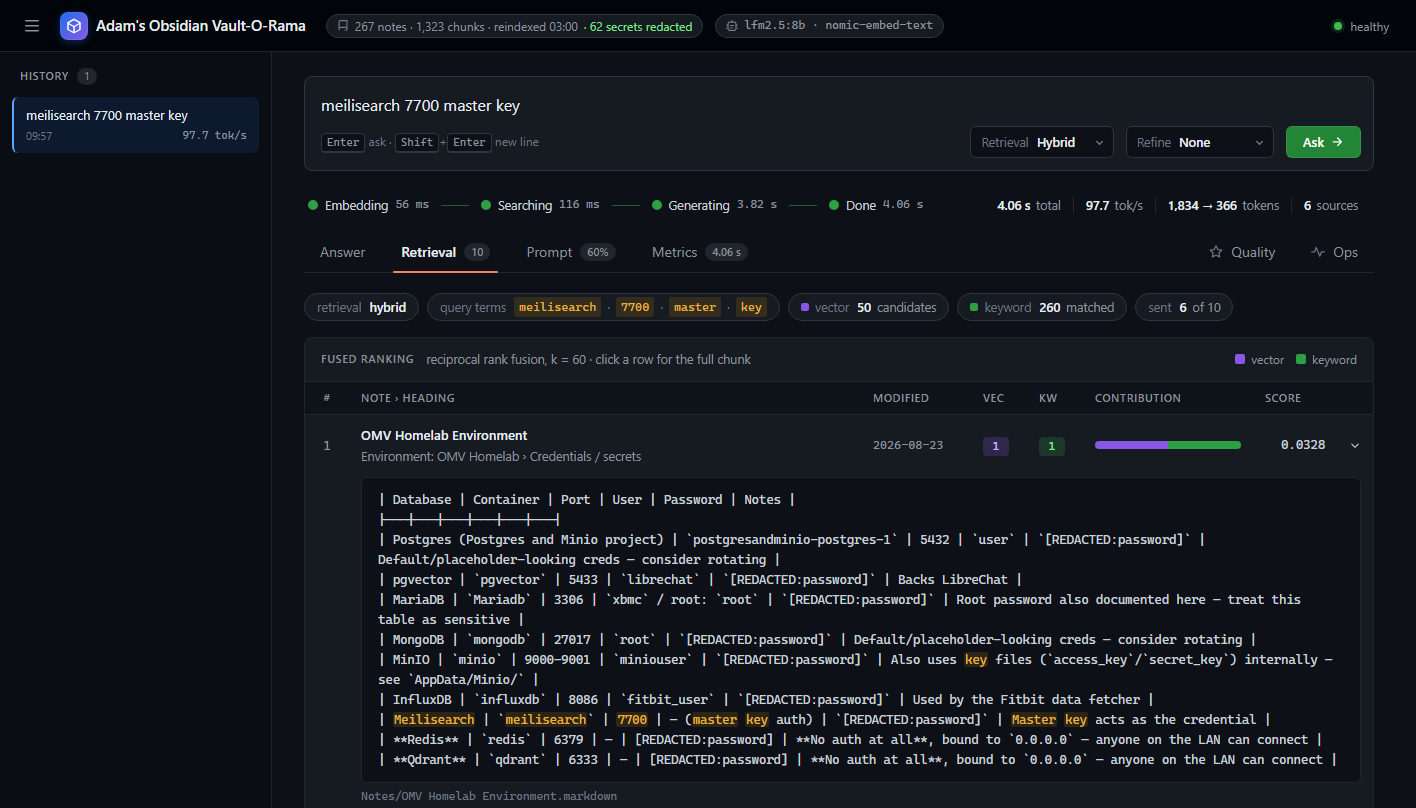The width and height of the screenshot is (1416, 808).
Task: Open the Refine None dropdown
Action: click(1200, 142)
